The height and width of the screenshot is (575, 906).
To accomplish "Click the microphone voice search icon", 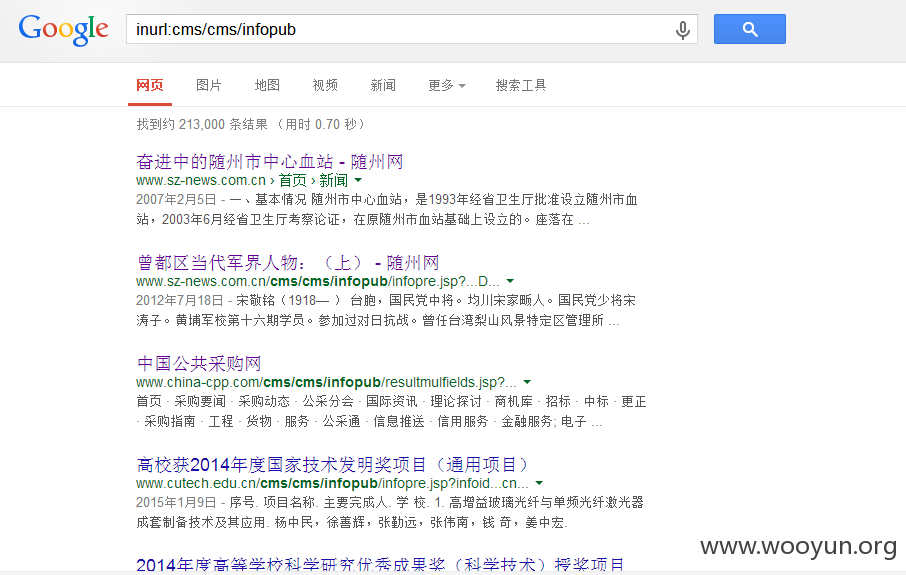I will (682, 29).
